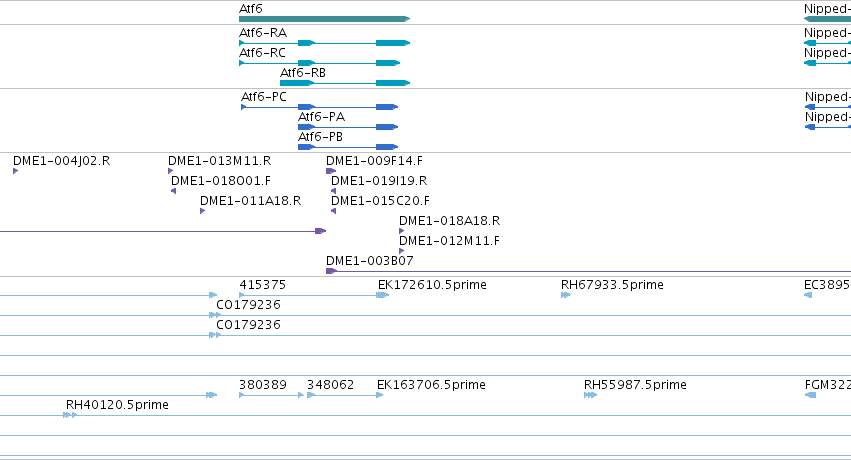Screen dimensions: 851x460
Task: Click the 380389 EST label
Action: pyautogui.click(x=263, y=385)
